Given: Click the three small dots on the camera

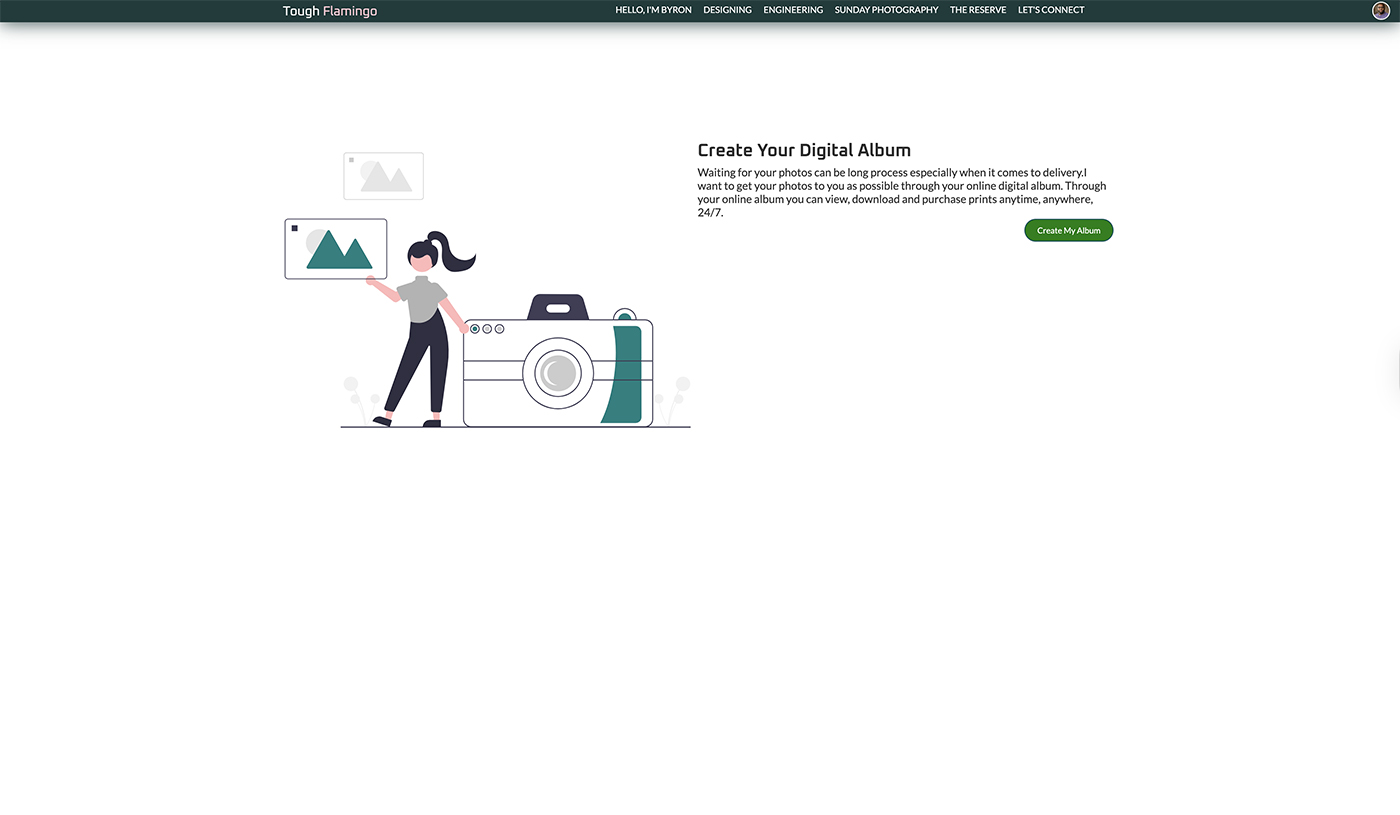Looking at the screenshot, I should point(487,329).
